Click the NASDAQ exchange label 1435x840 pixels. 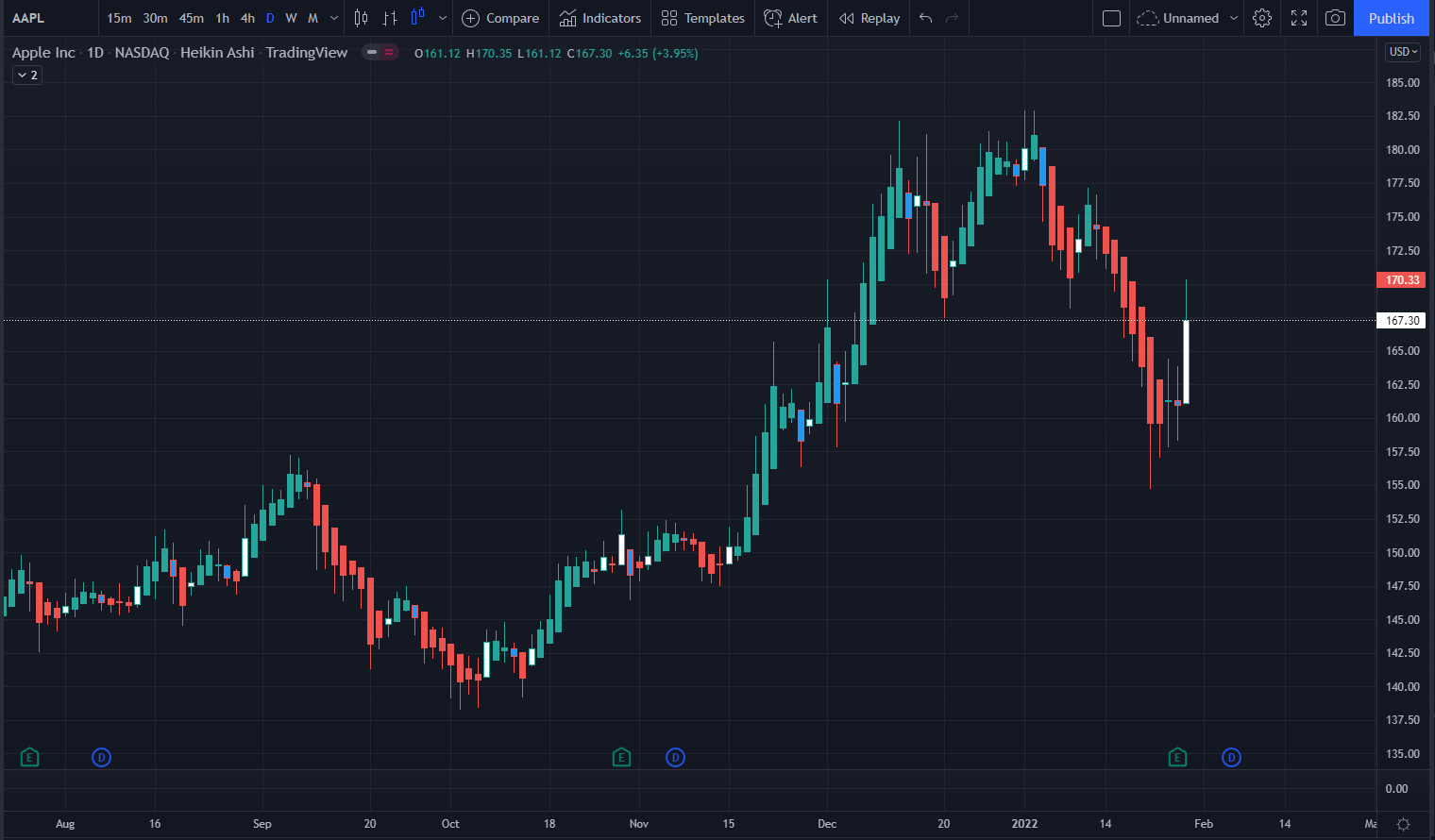[x=142, y=53]
